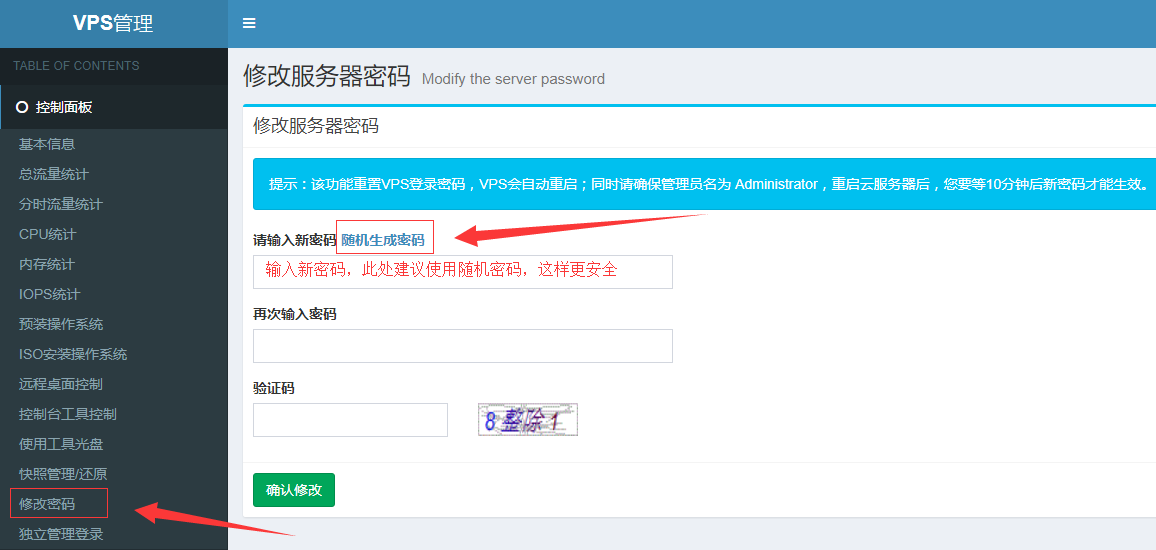The width and height of the screenshot is (1156, 550).
Task: Click the blue 提示 notice banner text
Action: pos(708,184)
